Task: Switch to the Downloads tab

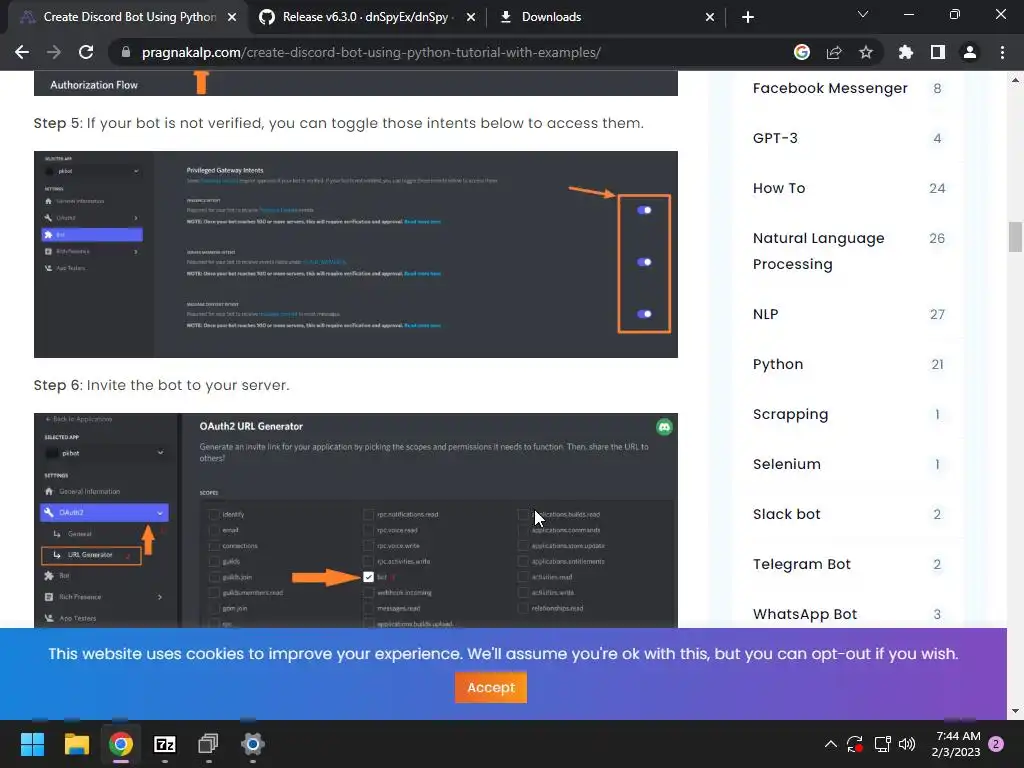Action: 607,17
